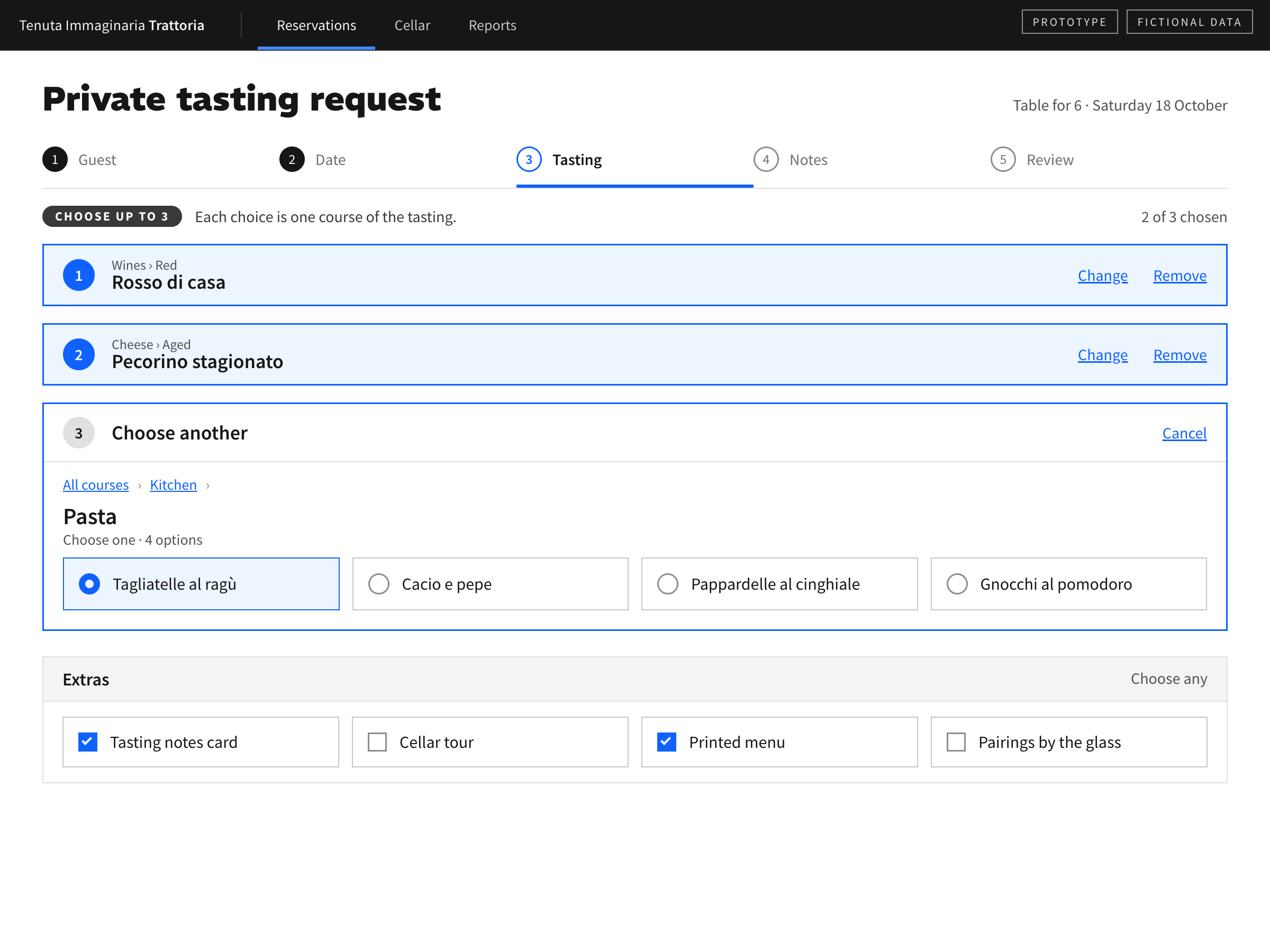Choose Gnocchi al pomodoro radio option
The width and height of the screenshot is (1270, 952).
(1068, 583)
